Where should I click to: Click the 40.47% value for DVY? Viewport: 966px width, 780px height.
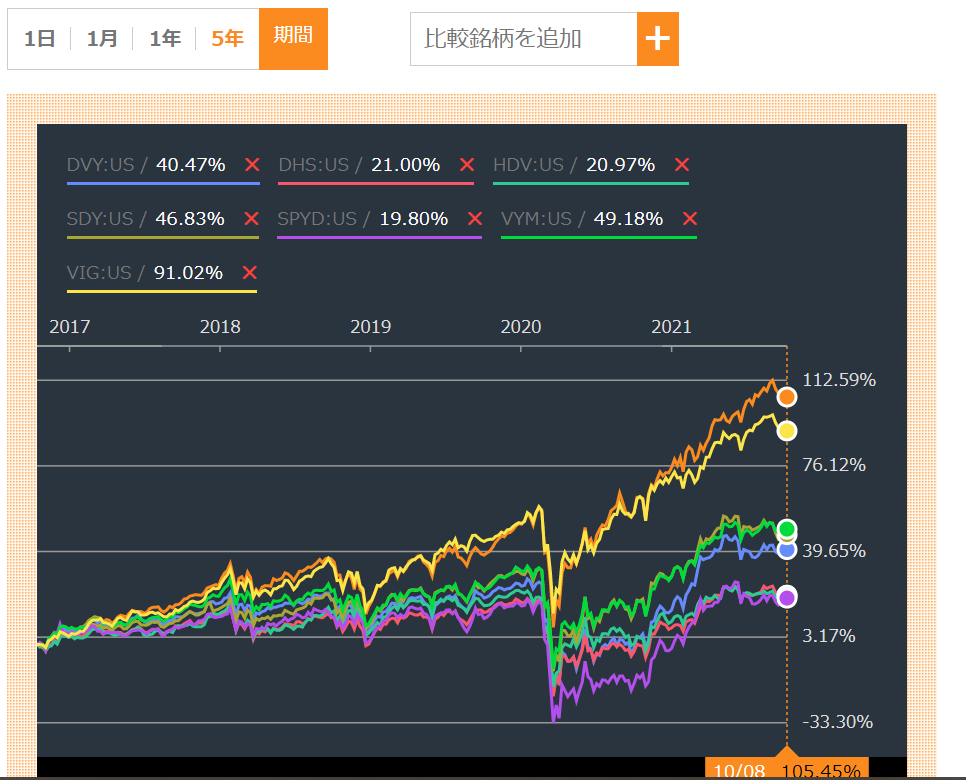point(190,165)
